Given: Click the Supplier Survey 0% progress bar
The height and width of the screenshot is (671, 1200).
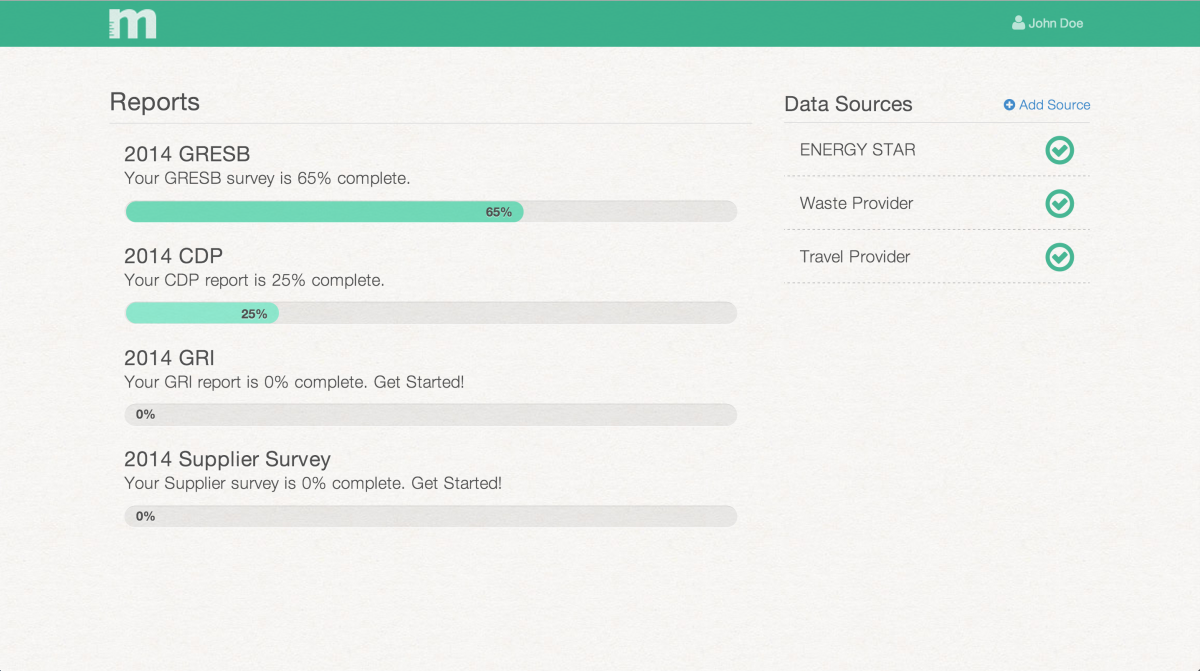Looking at the screenshot, I should [x=431, y=516].
